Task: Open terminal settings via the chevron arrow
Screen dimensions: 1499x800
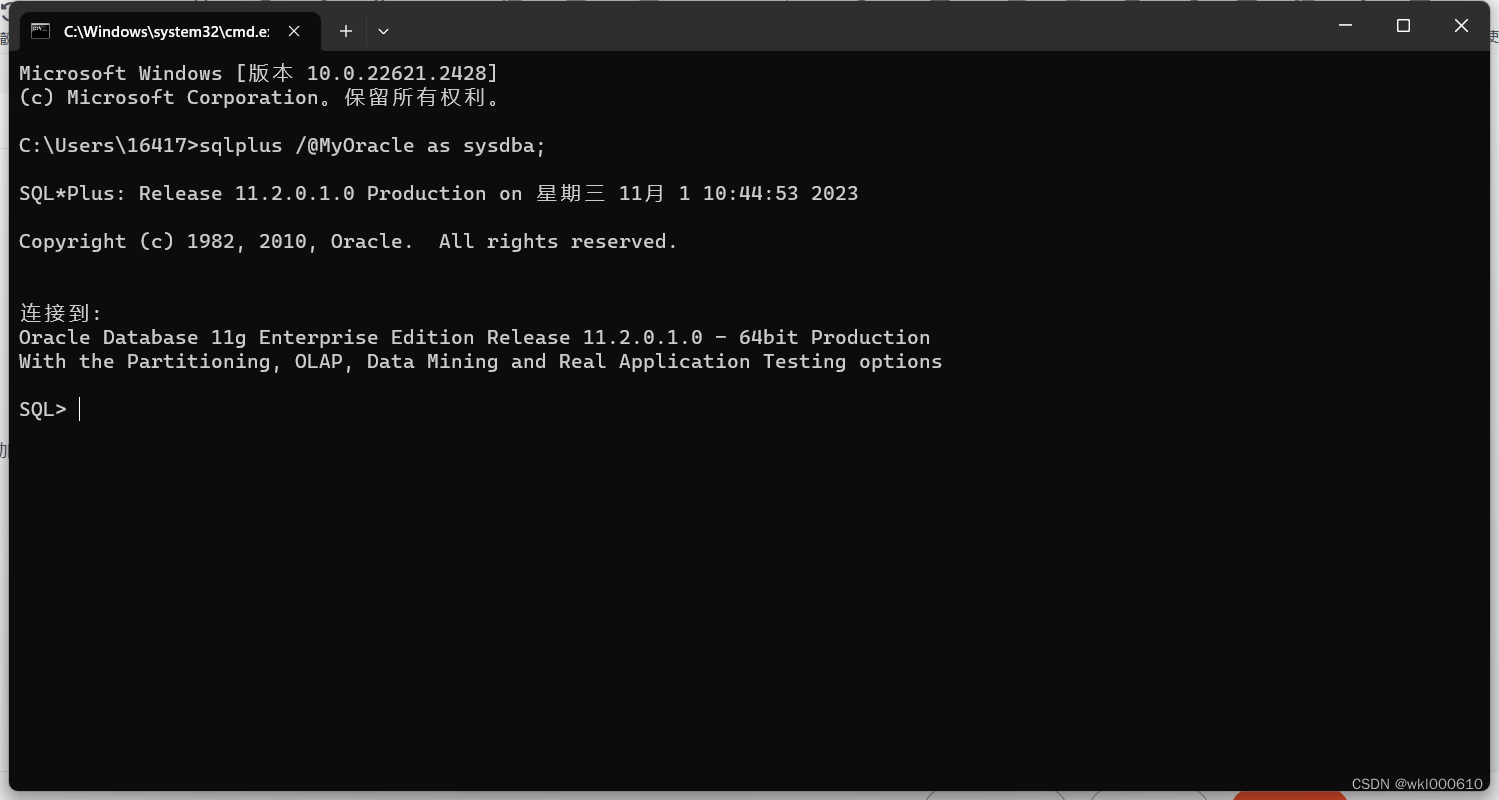Action: [383, 31]
